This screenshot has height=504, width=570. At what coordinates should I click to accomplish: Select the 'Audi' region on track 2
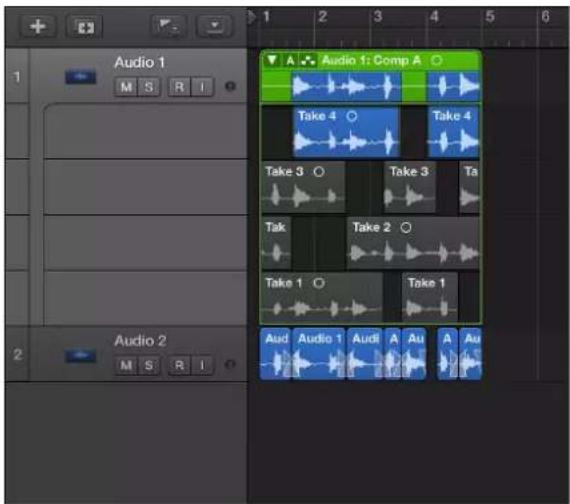pos(365,354)
